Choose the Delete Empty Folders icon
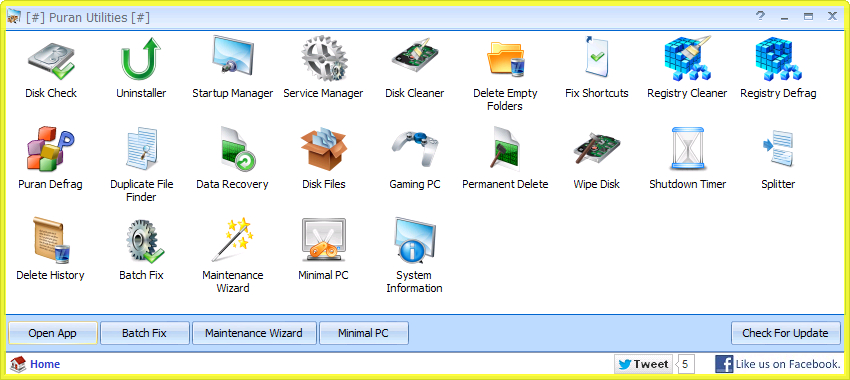This screenshot has width=850, height=380. tap(505, 59)
